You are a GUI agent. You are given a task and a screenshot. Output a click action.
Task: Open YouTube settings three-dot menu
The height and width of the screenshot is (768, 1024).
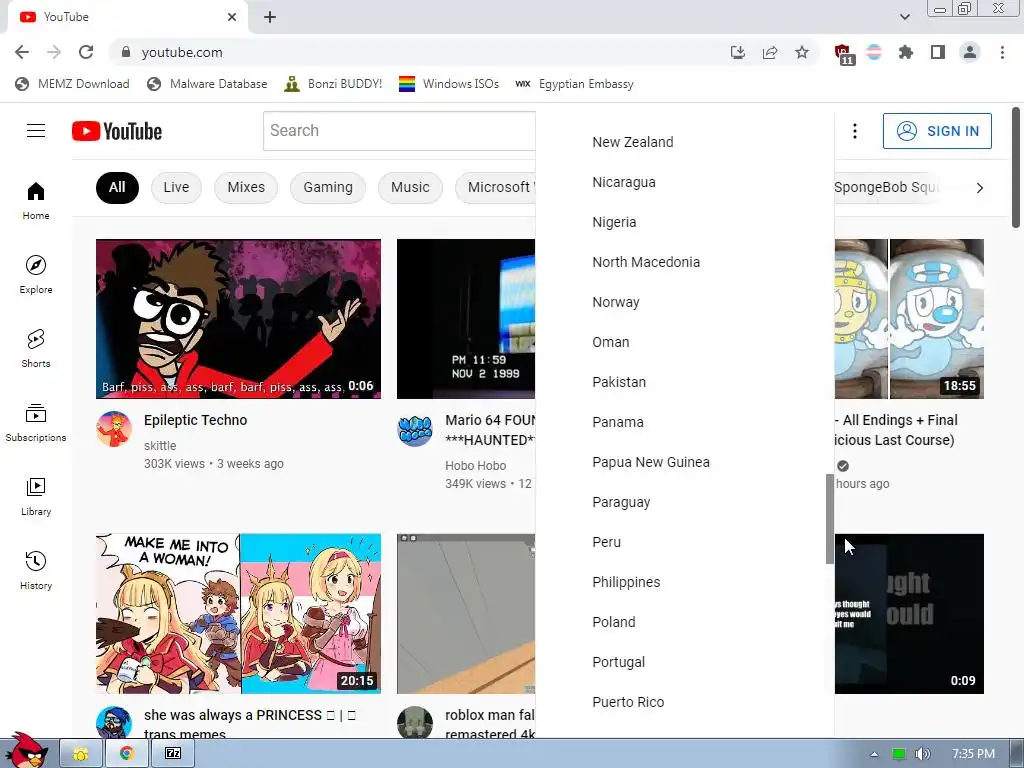[854, 131]
